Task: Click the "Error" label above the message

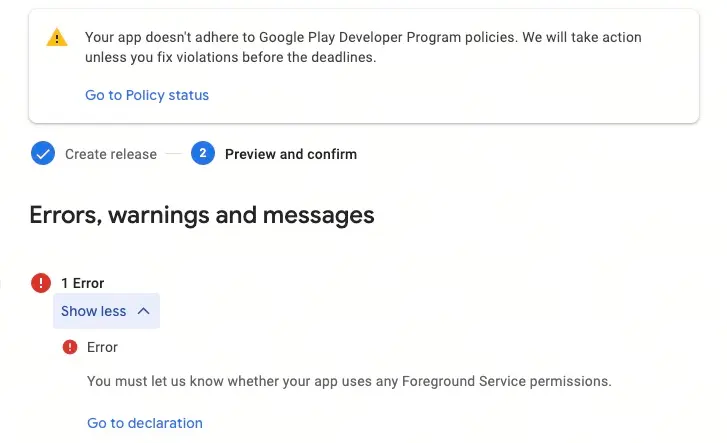Action: click(102, 347)
